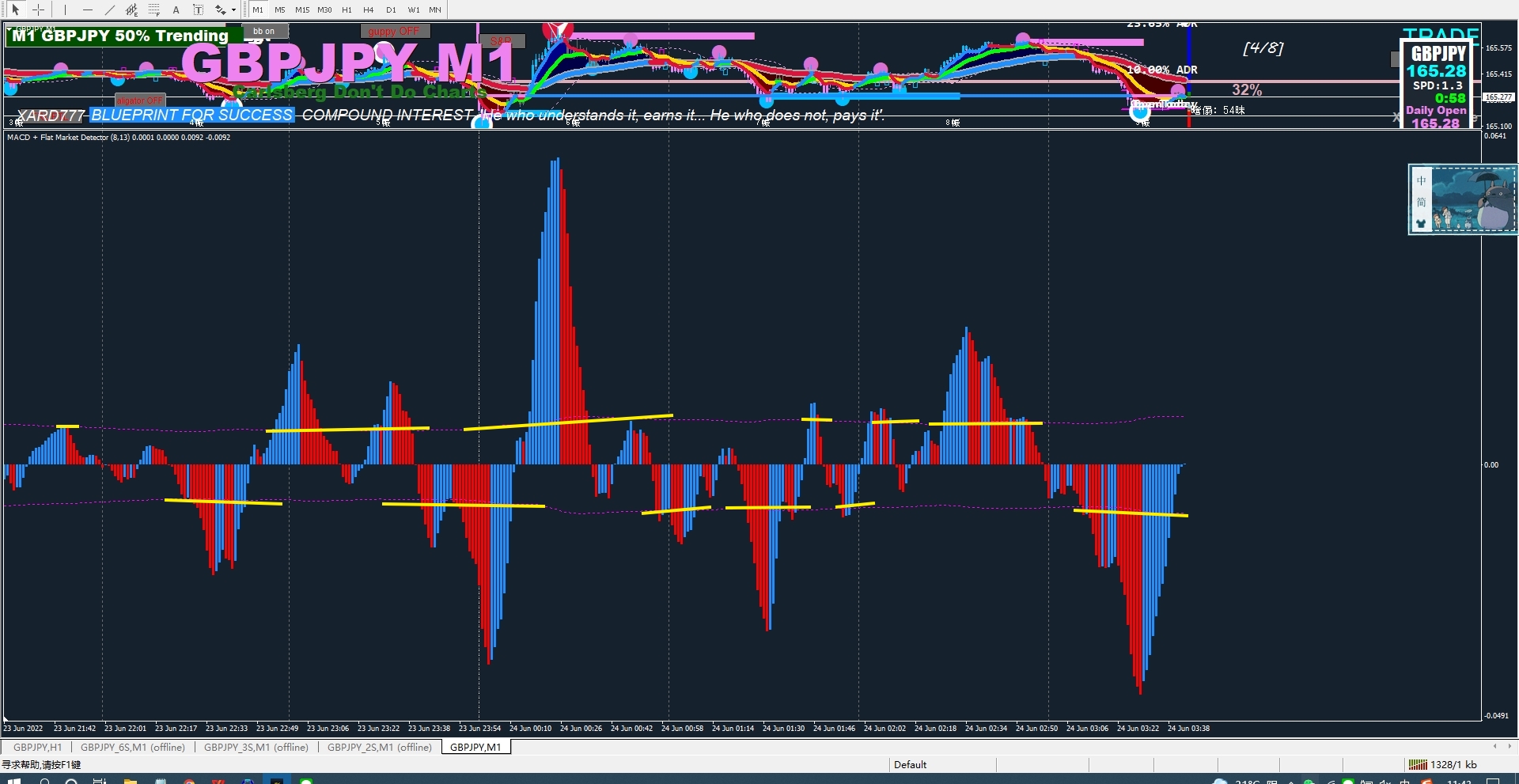The height and width of the screenshot is (784, 1519).
Task: Select the cursor arrow tool
Action: click(15, 9)
